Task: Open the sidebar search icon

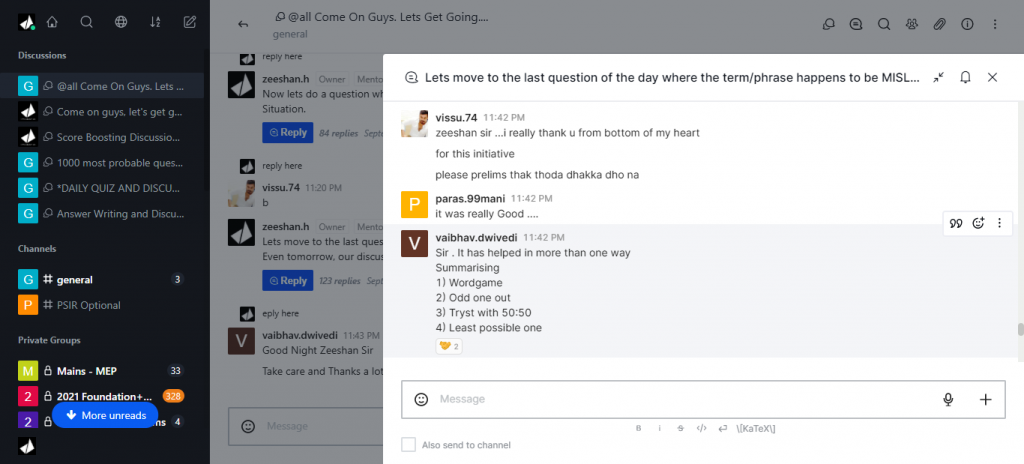Action: [86, 22]
